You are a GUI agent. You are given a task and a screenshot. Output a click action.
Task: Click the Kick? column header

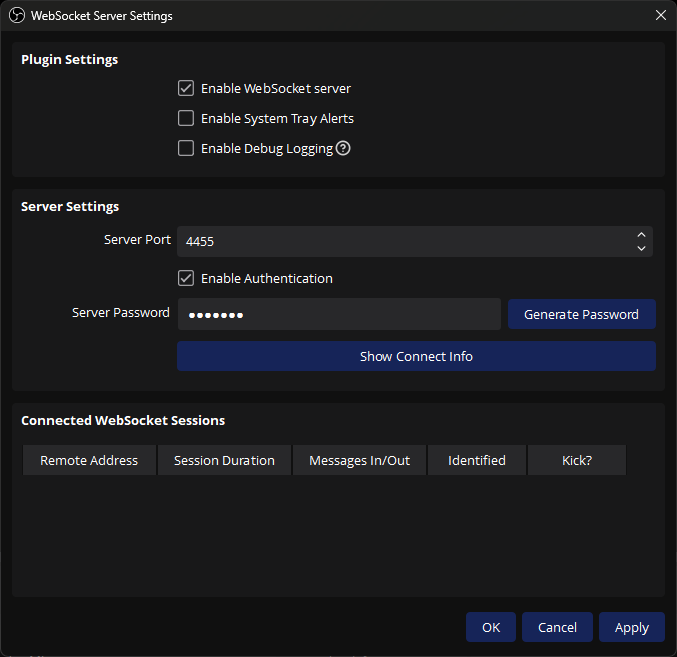coord(576,460)
